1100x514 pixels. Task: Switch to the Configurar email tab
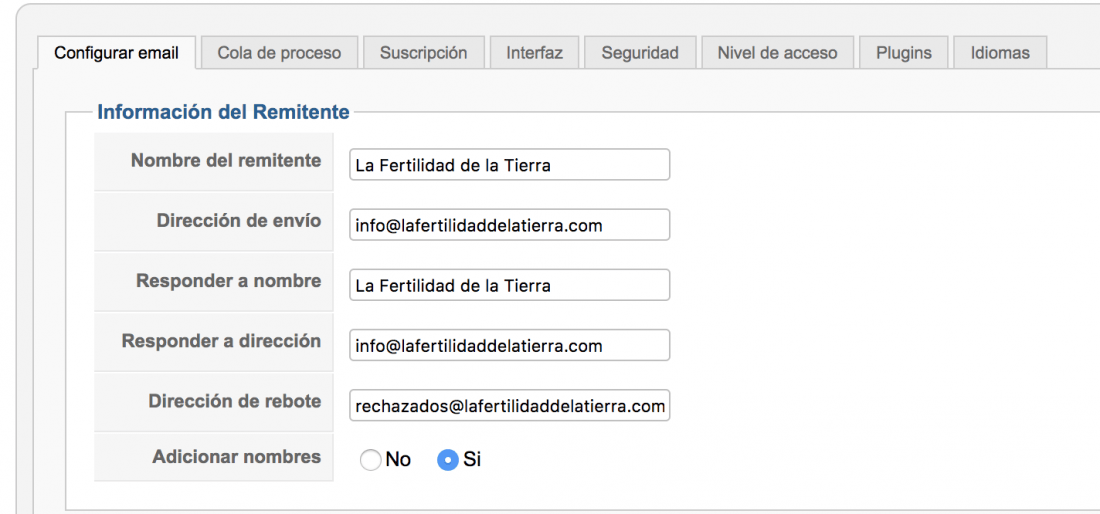tap(116, 53)
